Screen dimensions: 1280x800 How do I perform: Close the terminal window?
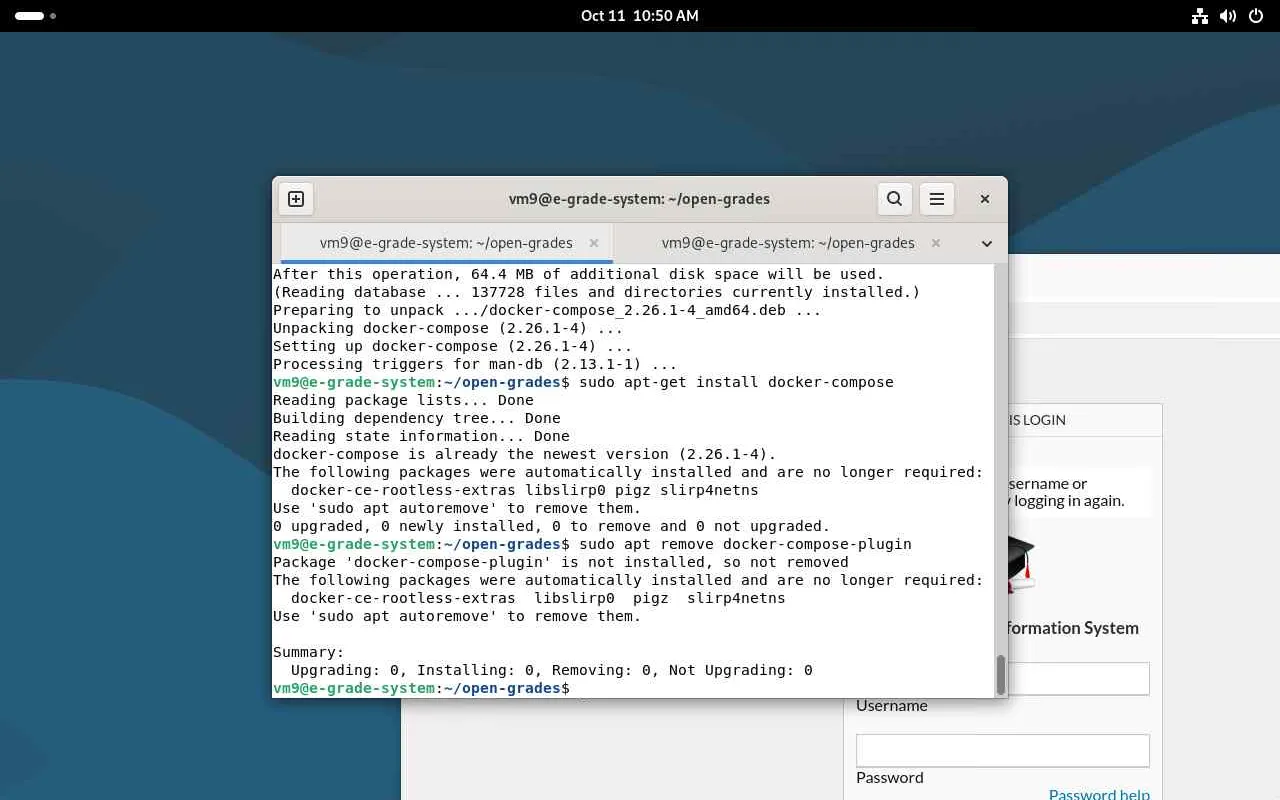[985, 199]
